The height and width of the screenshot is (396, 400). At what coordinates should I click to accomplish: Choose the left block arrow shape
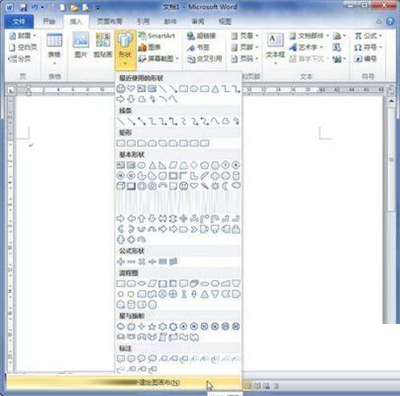[131, 219]
